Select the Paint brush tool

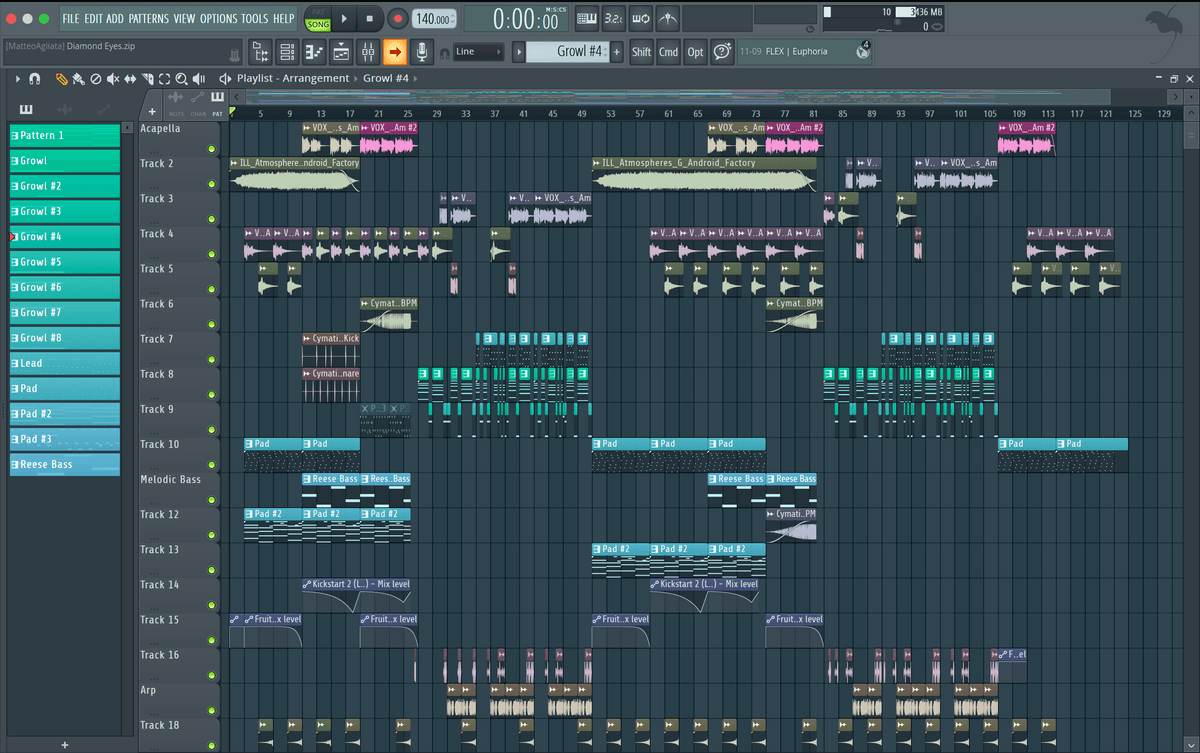(x=78, y=78)
